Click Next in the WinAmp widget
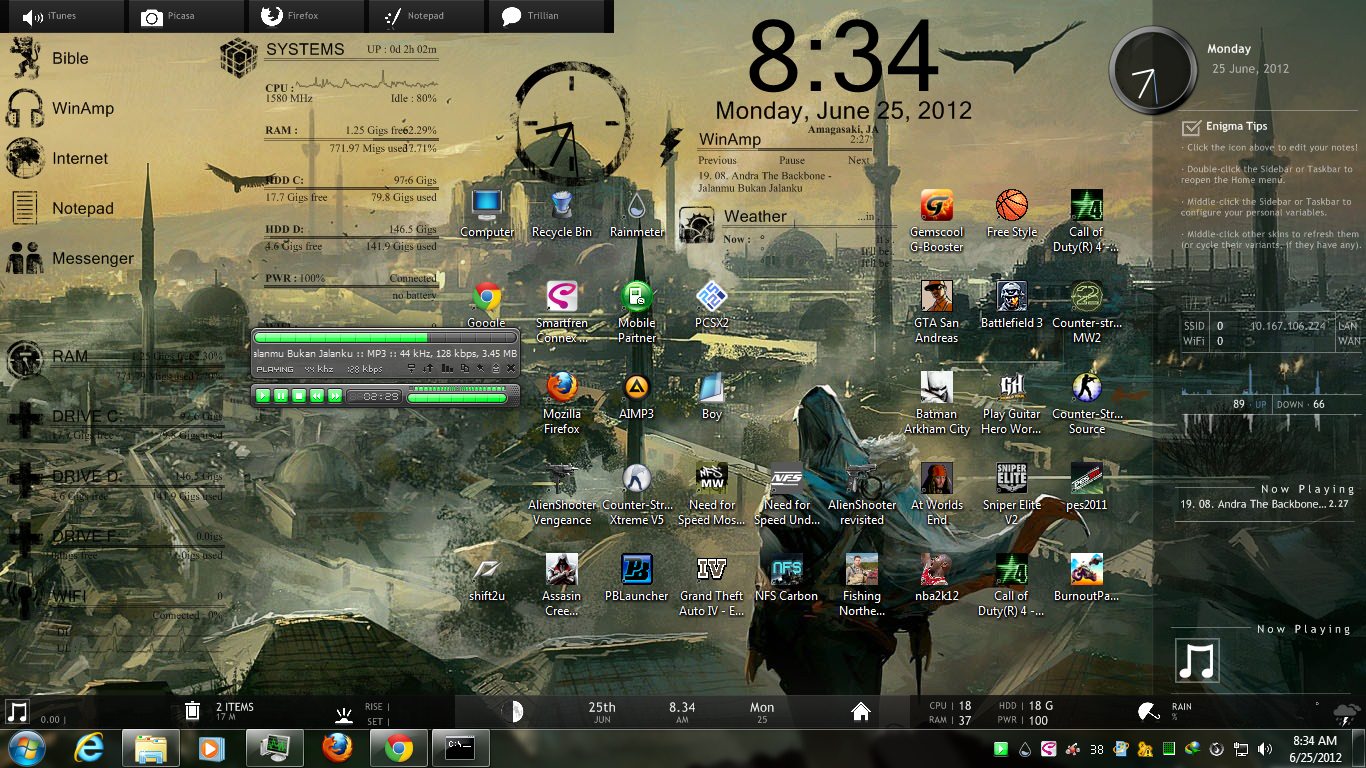 click(859, 160)
